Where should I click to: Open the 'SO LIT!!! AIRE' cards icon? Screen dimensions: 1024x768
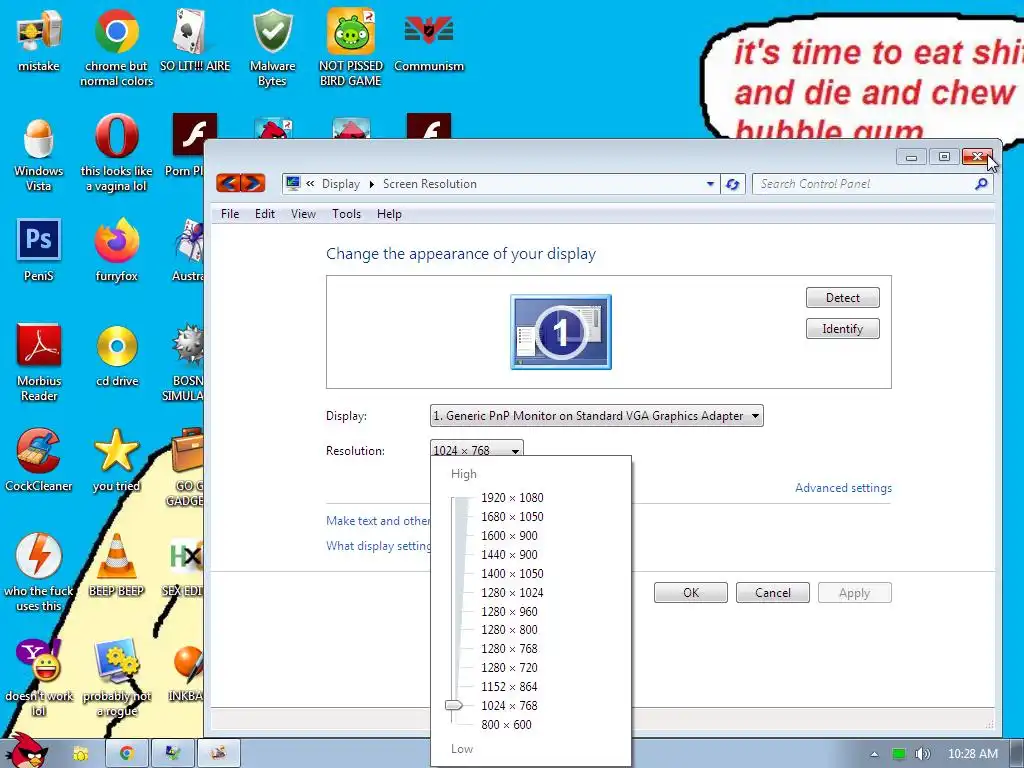195,40
